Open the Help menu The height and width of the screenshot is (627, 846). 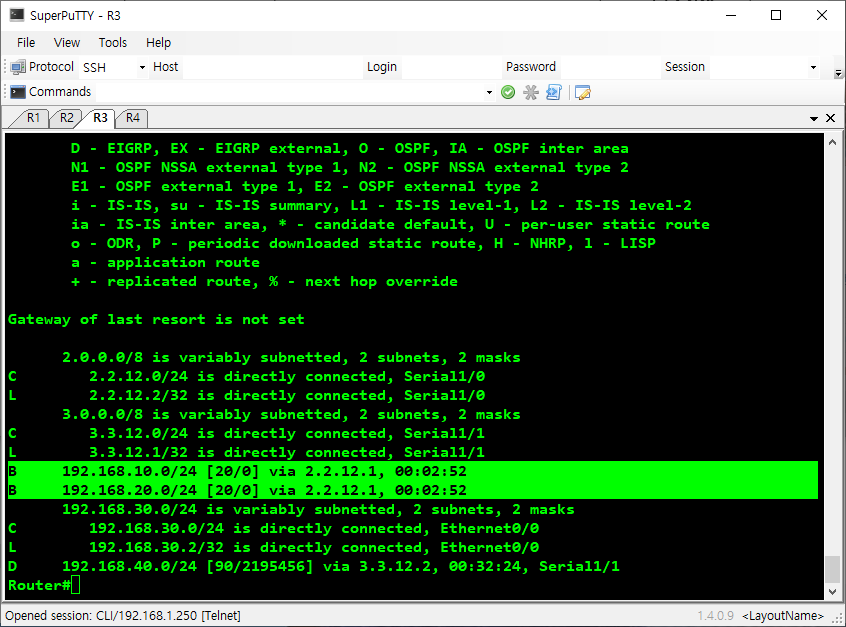[x=159, y=43]
